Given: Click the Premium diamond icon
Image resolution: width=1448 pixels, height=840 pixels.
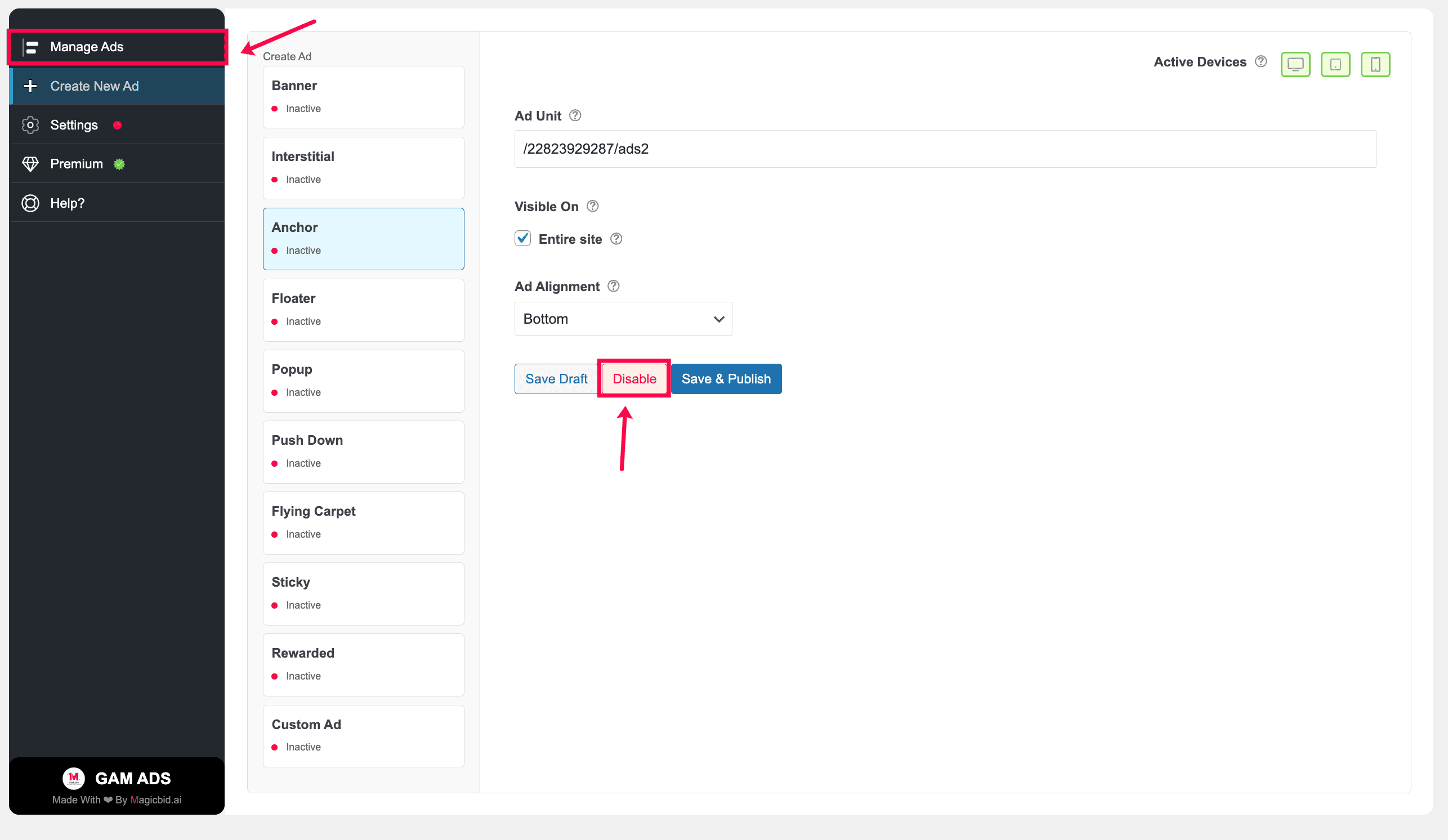Looking at the screenshot, I should 30,164.
